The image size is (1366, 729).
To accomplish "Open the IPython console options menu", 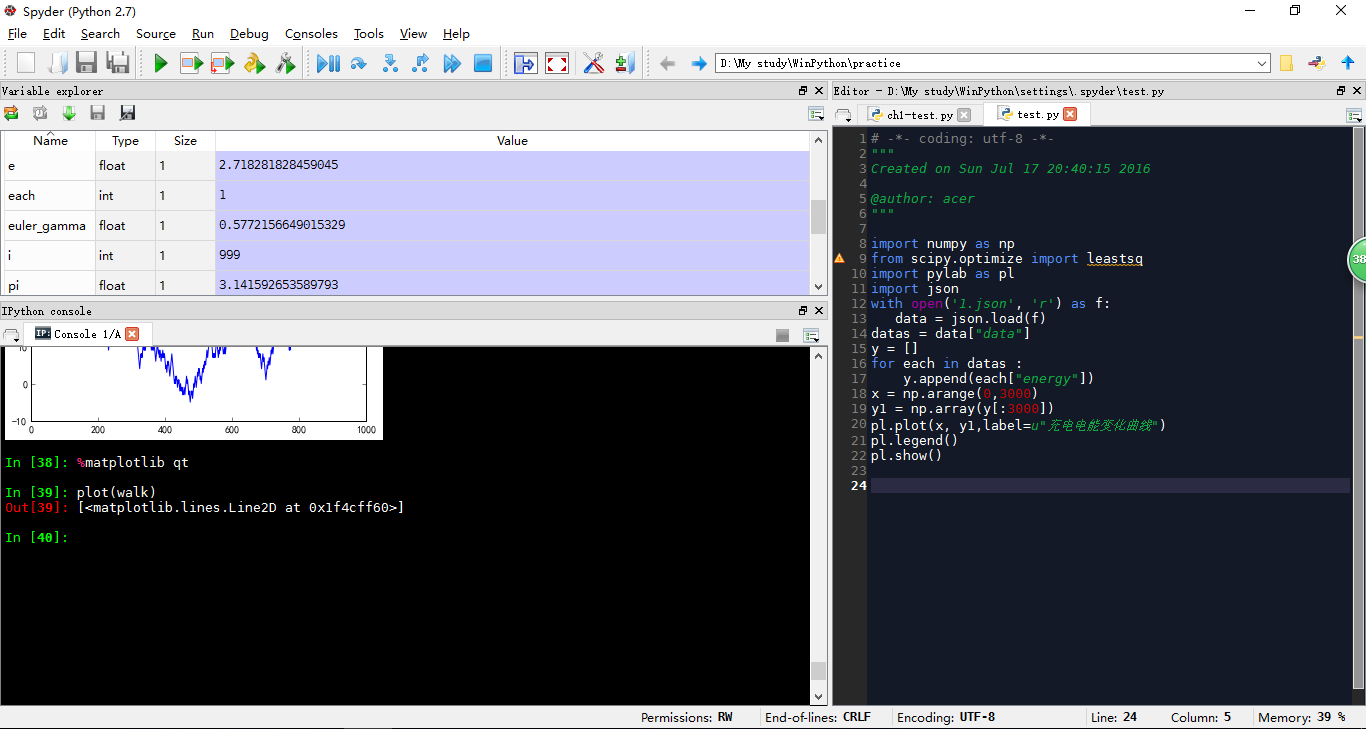I will [x=811, y=335].
